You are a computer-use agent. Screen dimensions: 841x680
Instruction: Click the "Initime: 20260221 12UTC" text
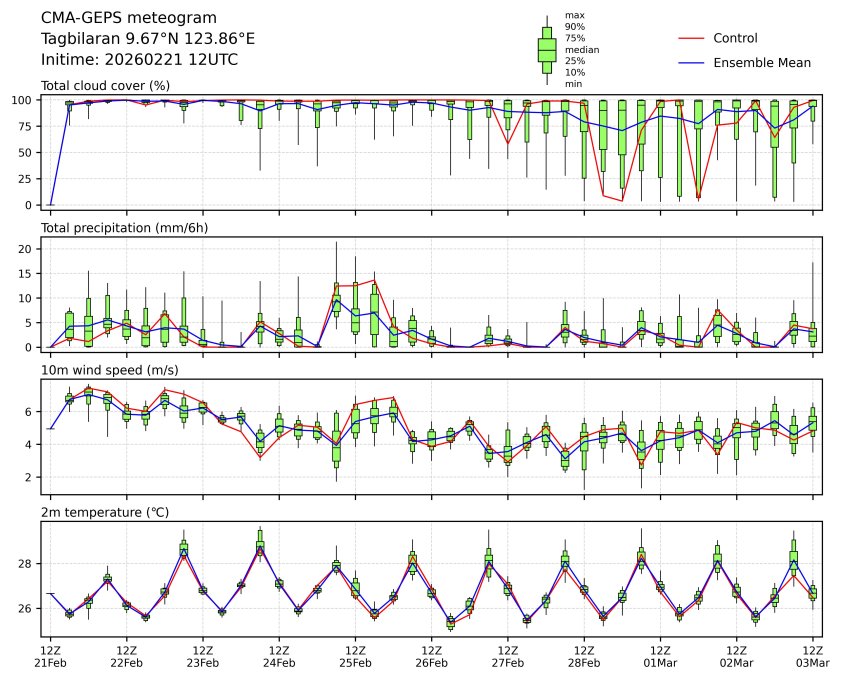pos(139,59)
